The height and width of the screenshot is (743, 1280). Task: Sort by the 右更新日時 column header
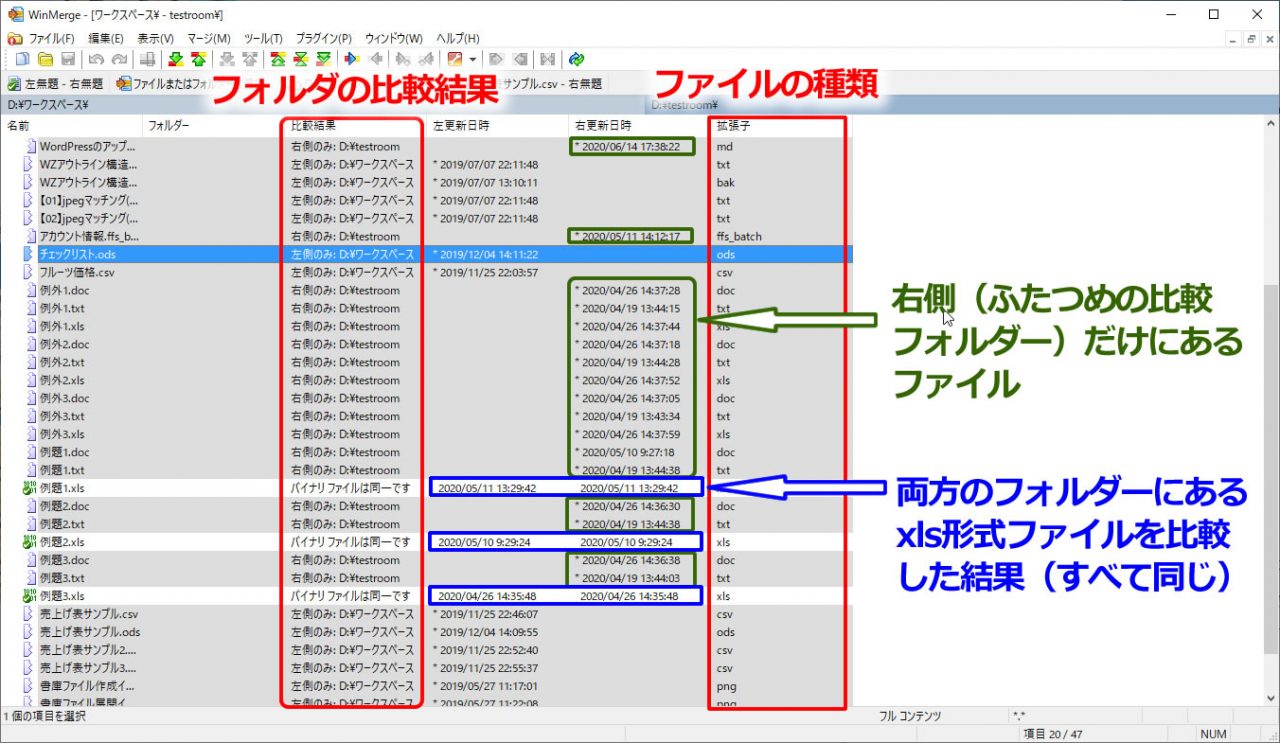click(640, 127)
